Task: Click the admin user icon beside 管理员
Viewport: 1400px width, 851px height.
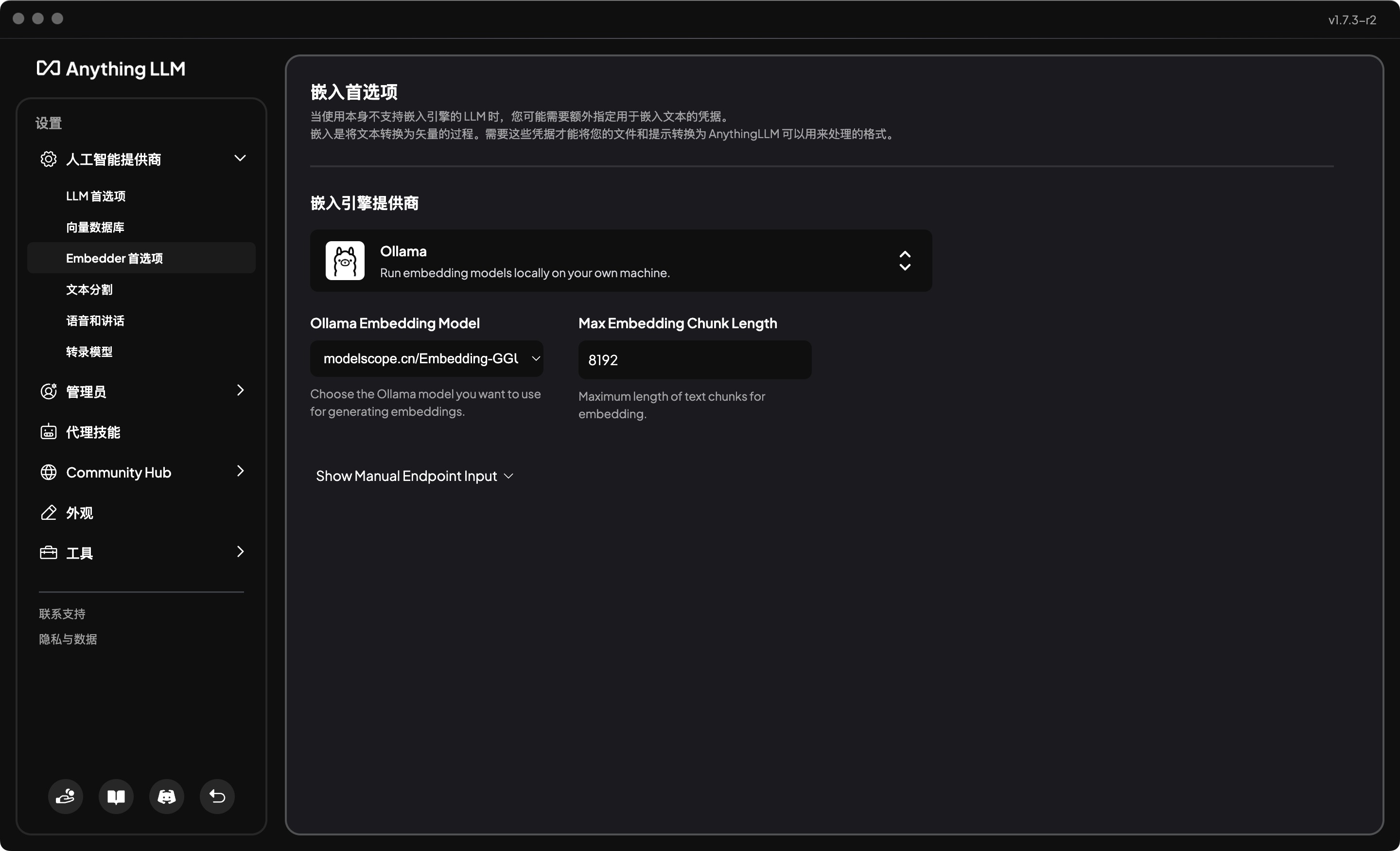Action: [x=48, y=391]
